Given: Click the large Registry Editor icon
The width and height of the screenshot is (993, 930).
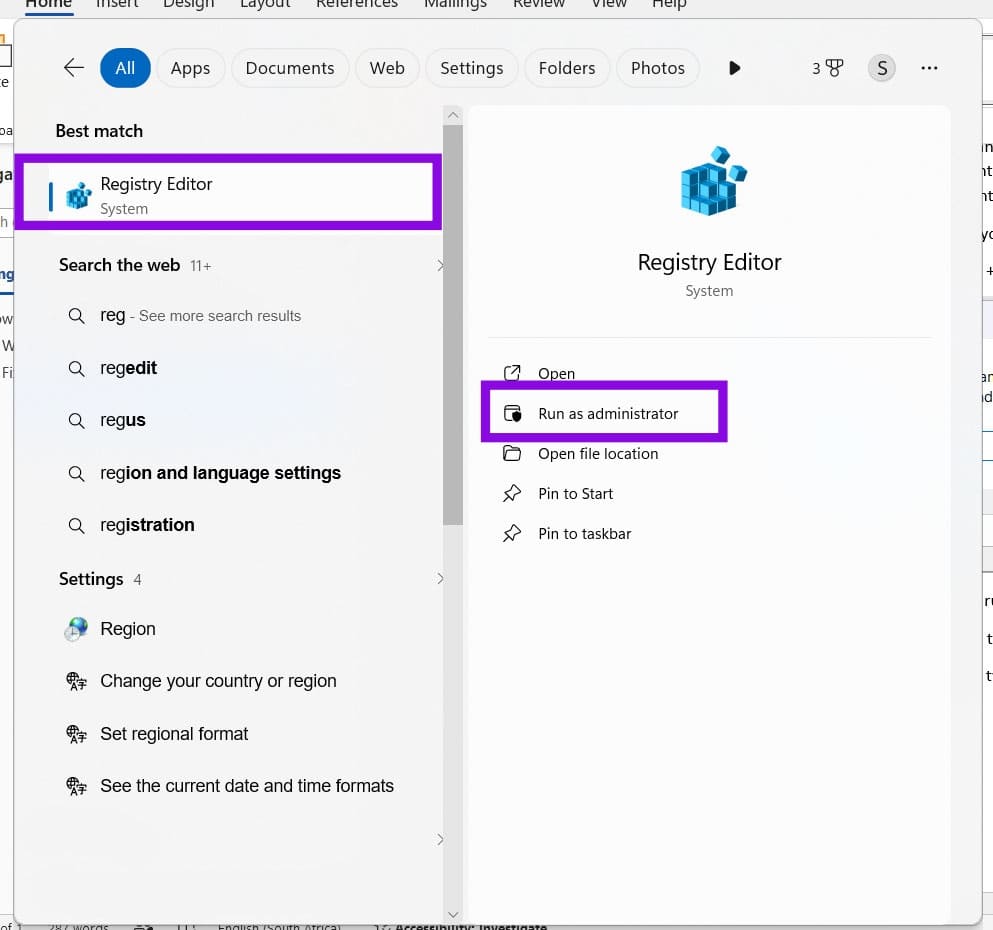Looking at the screenshot, I should click(x=712, y=181).
